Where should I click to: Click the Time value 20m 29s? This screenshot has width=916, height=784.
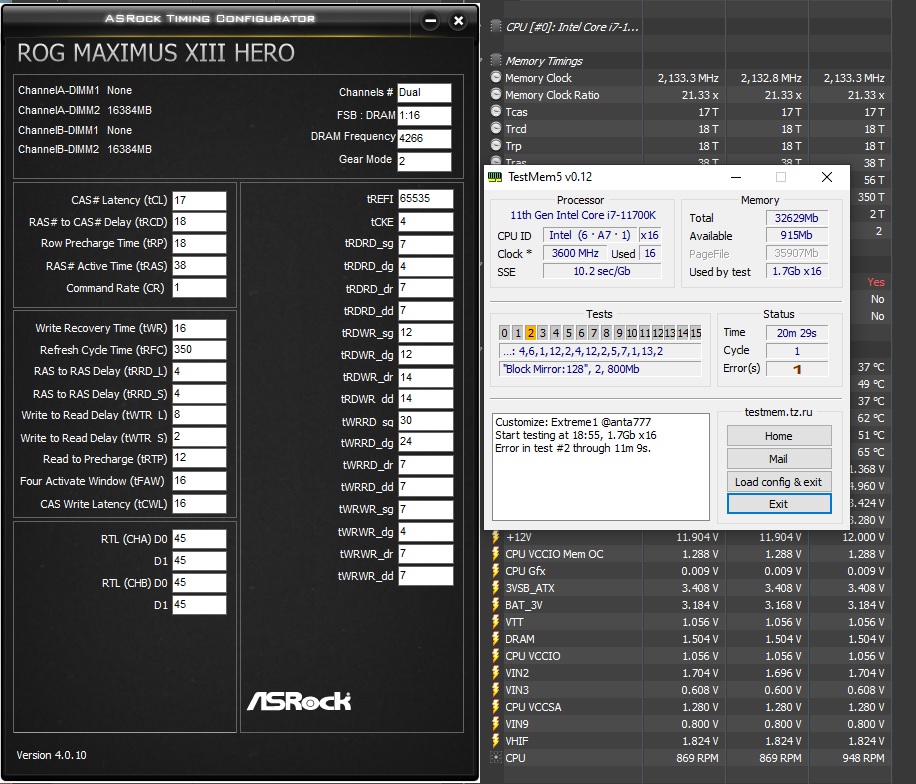coord(797,333)
